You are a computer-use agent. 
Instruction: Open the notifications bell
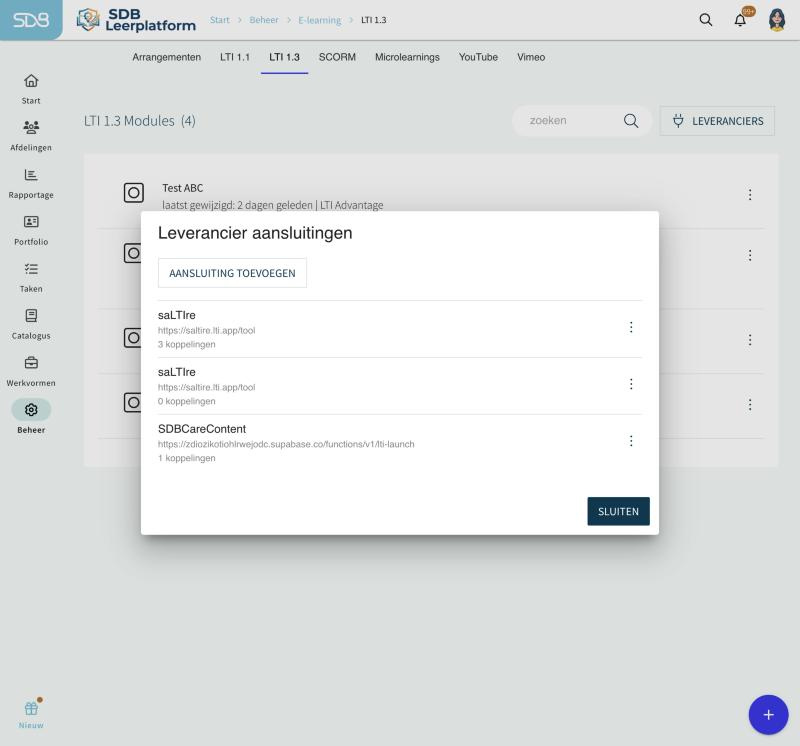point(740,20)
